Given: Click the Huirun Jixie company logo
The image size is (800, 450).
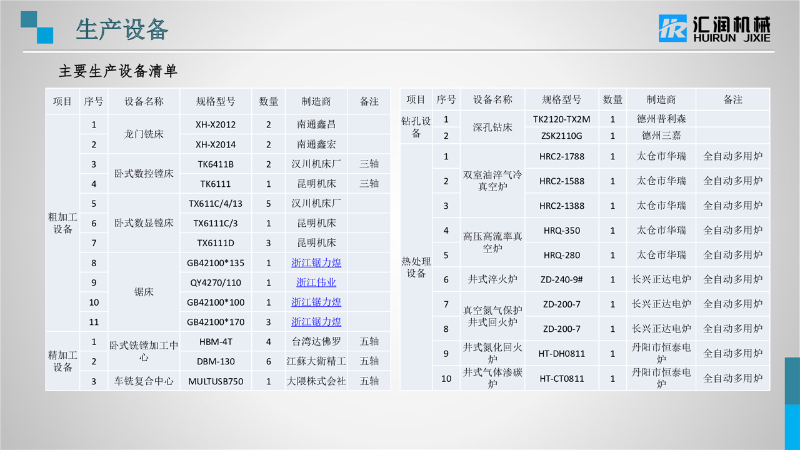Looking at the screenshot, I should 714,29.
